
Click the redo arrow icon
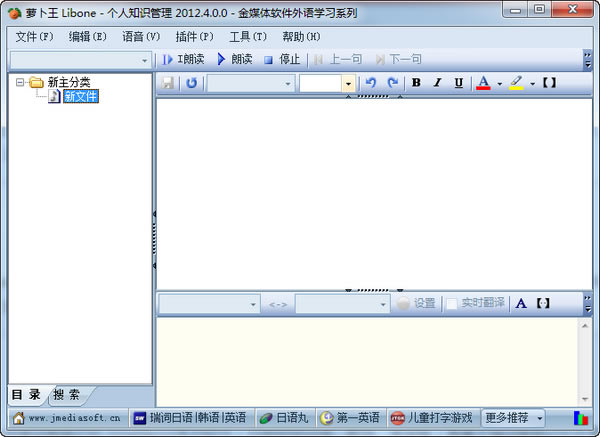pos(392,83)
